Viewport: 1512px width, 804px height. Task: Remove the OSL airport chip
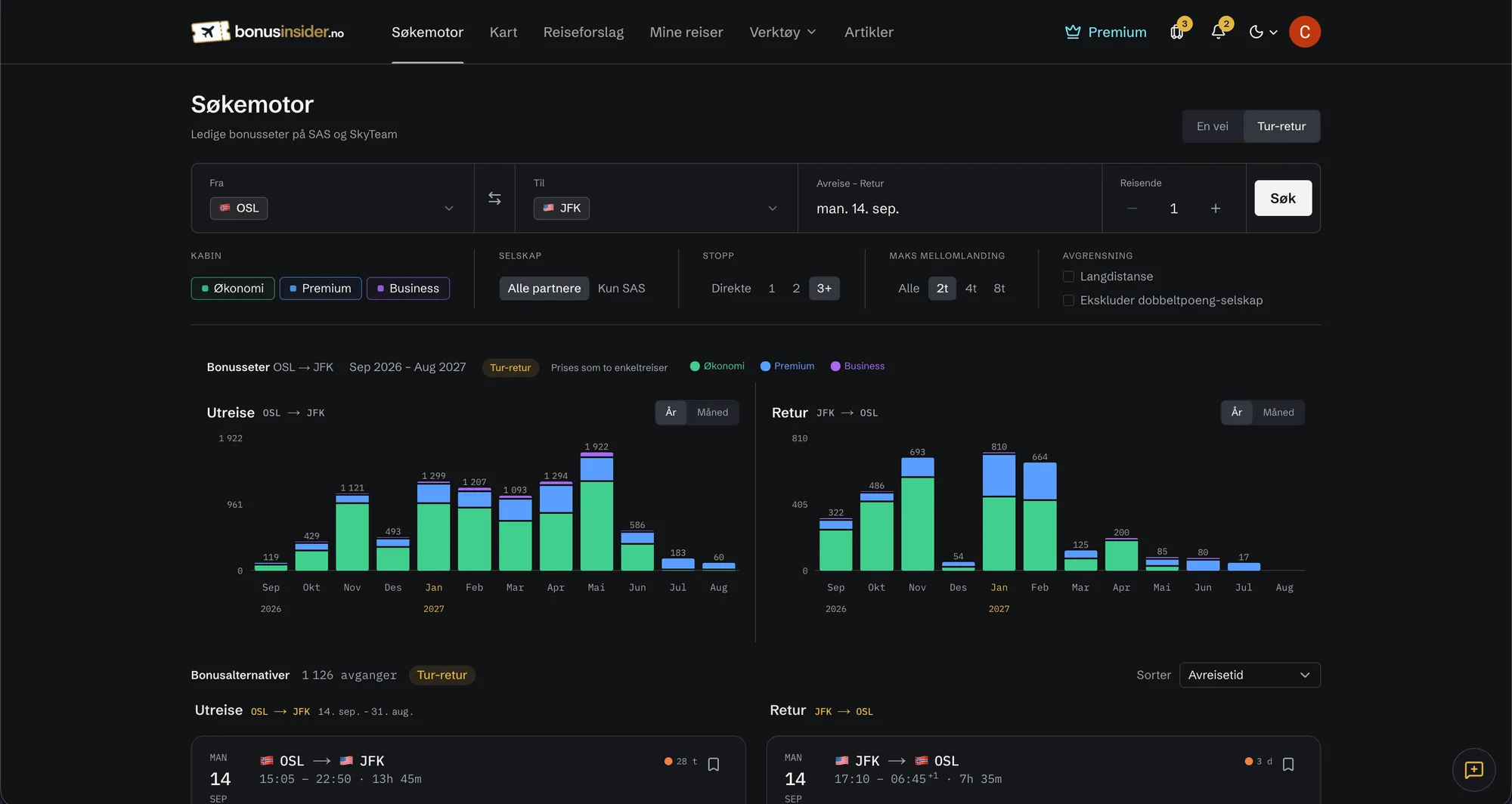click(239, 208)
